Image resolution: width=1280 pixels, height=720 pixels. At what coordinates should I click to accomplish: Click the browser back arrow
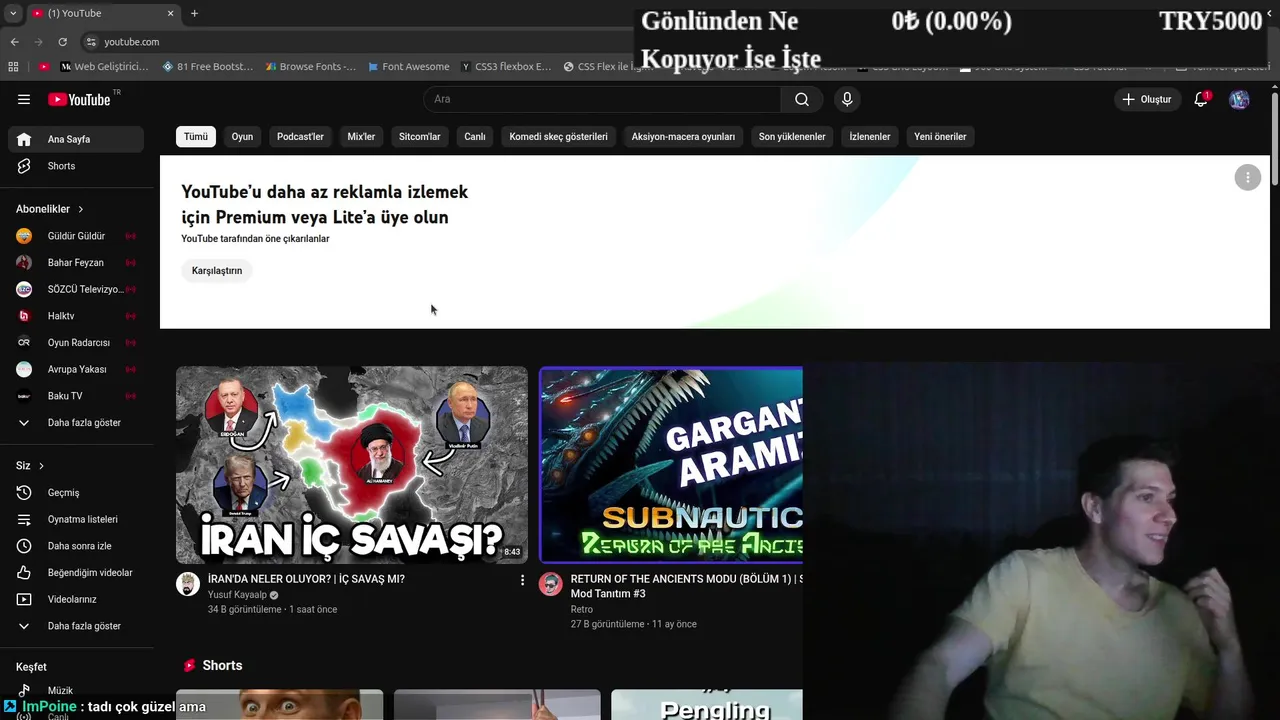coord(14,42)
